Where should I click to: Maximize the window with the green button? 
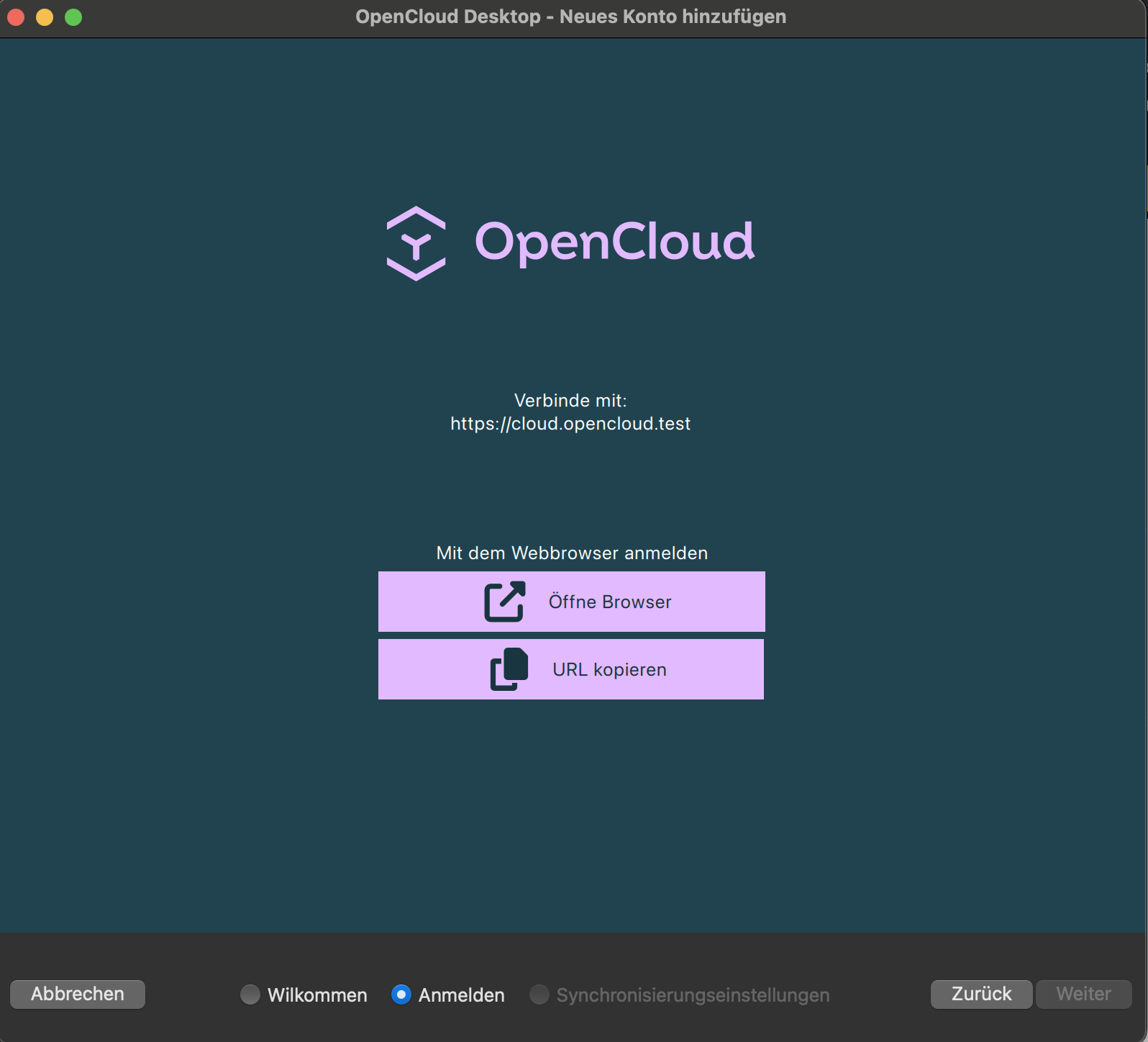pyautogui.click(x=73, y=17)
